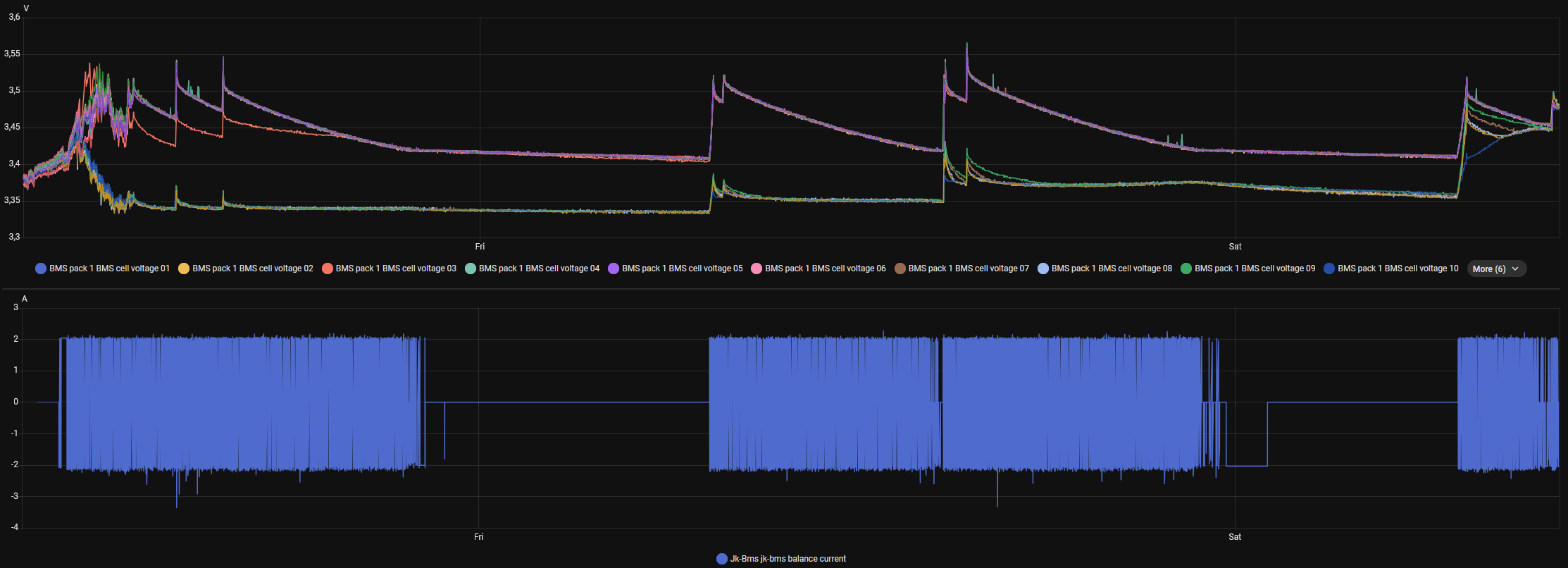1568x568 pixels.
Task: Click the 3,35 value on the voltage axis
Action: pos(12,200)
